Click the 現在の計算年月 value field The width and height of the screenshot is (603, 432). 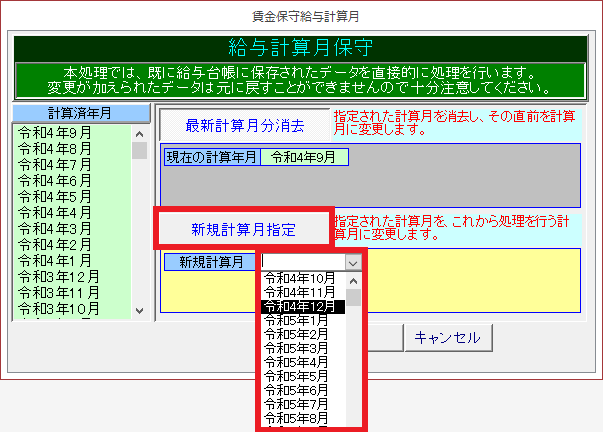[304, 157]
